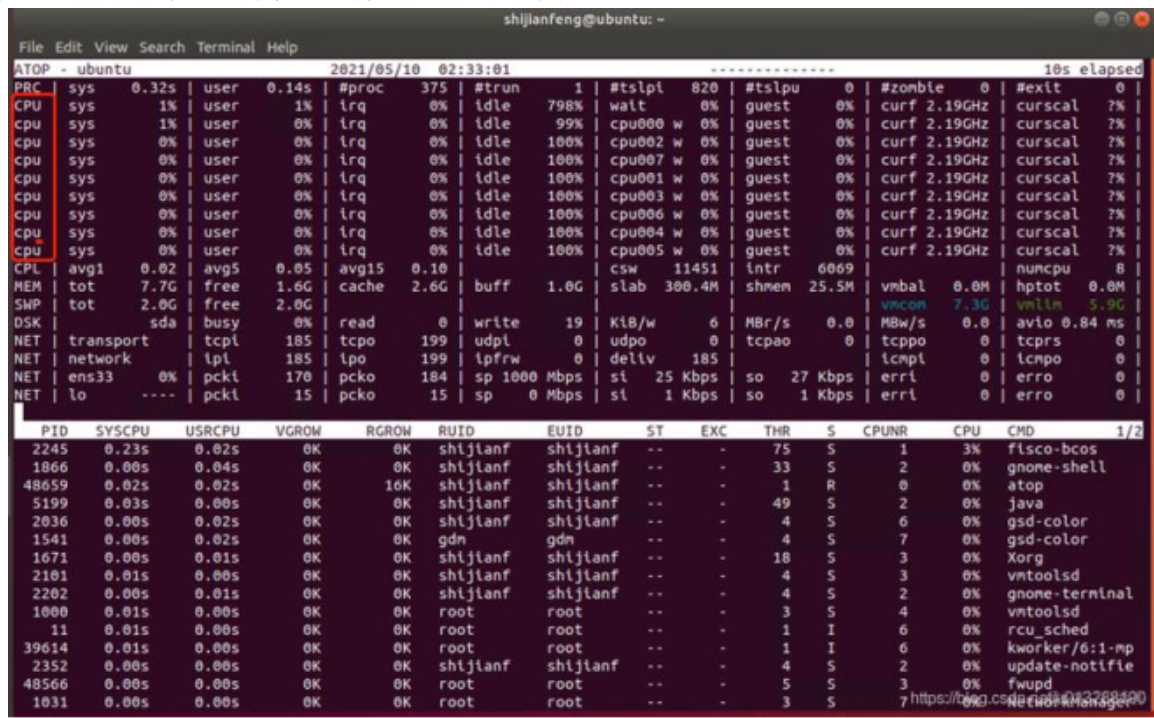Open the Help menu
1154x718 pixels.
(282, 47)
